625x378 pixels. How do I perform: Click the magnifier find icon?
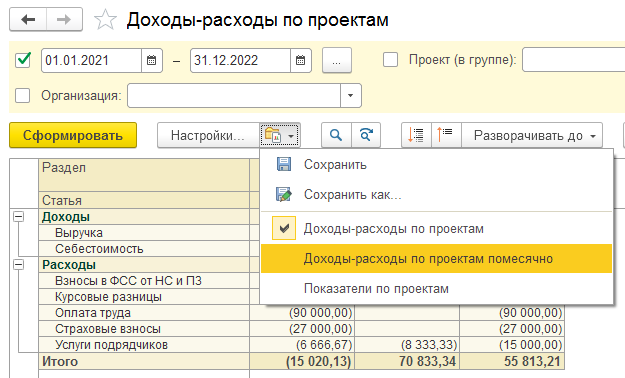point(336,135)
